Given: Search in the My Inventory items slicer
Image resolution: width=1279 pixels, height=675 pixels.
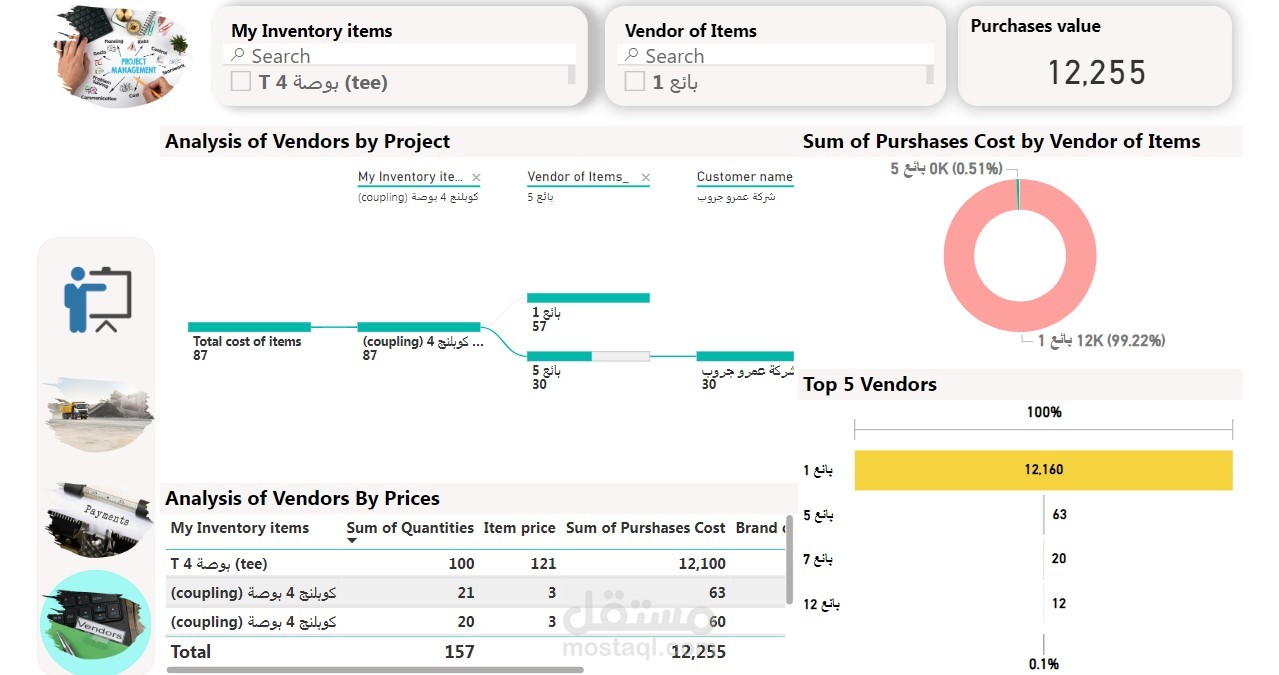Looking at the screenshot, I should tap(400, 56).
